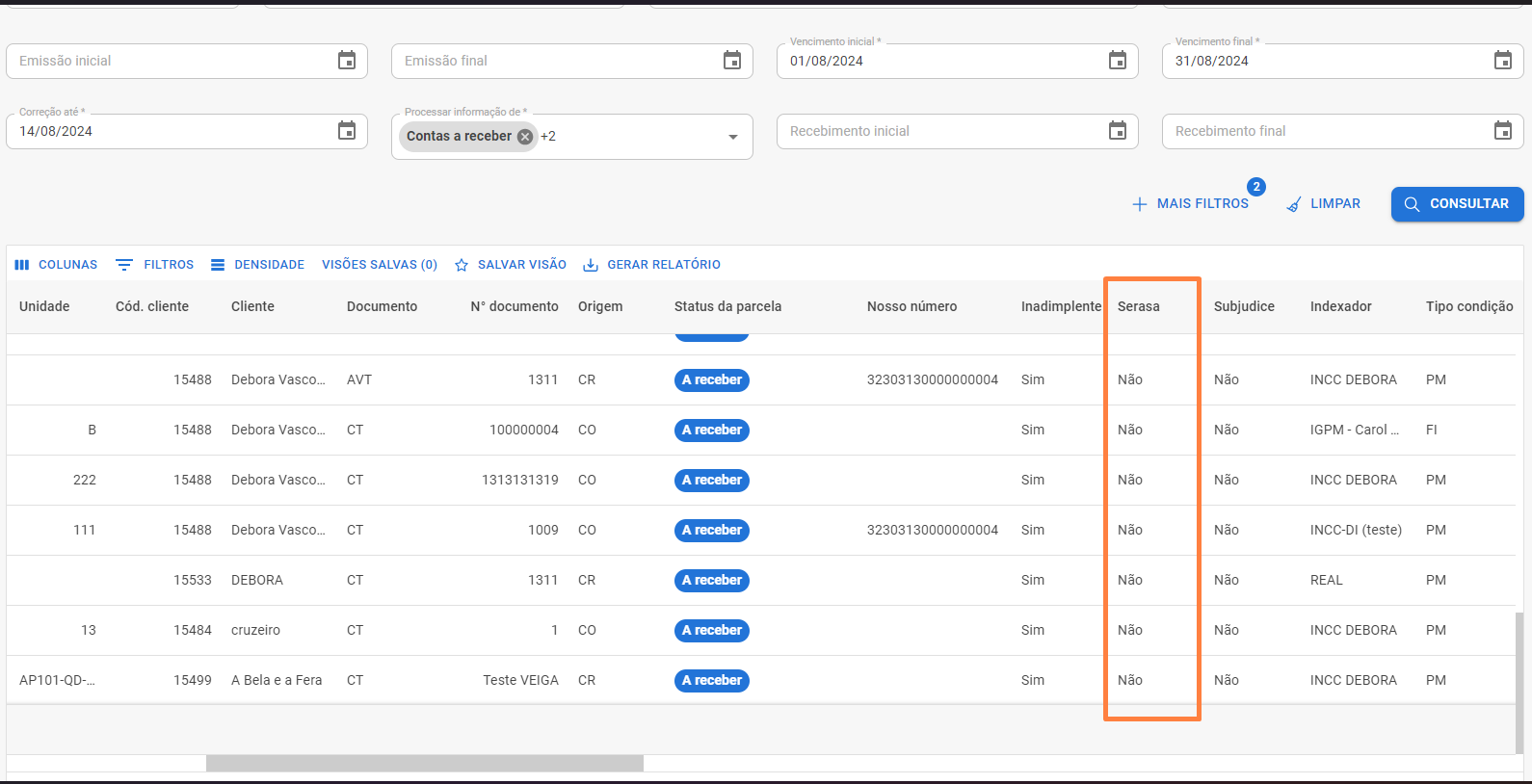The height and width of the screenshot is (784, 1532).
Task: Open calendar for Correção até
Action: point(347,131)
